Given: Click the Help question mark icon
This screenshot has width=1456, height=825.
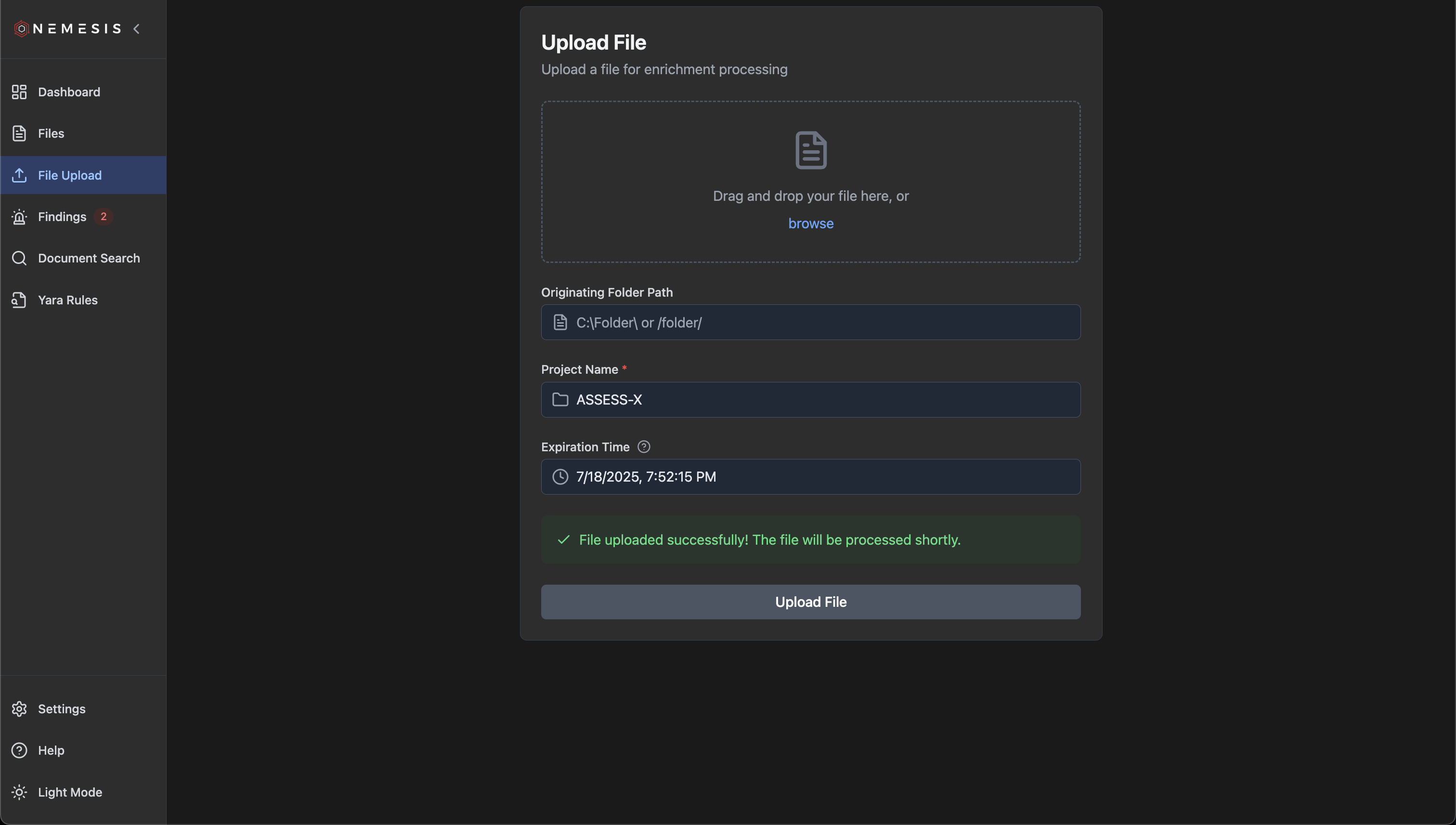Looking at the screenshot, I should point(19,750).
